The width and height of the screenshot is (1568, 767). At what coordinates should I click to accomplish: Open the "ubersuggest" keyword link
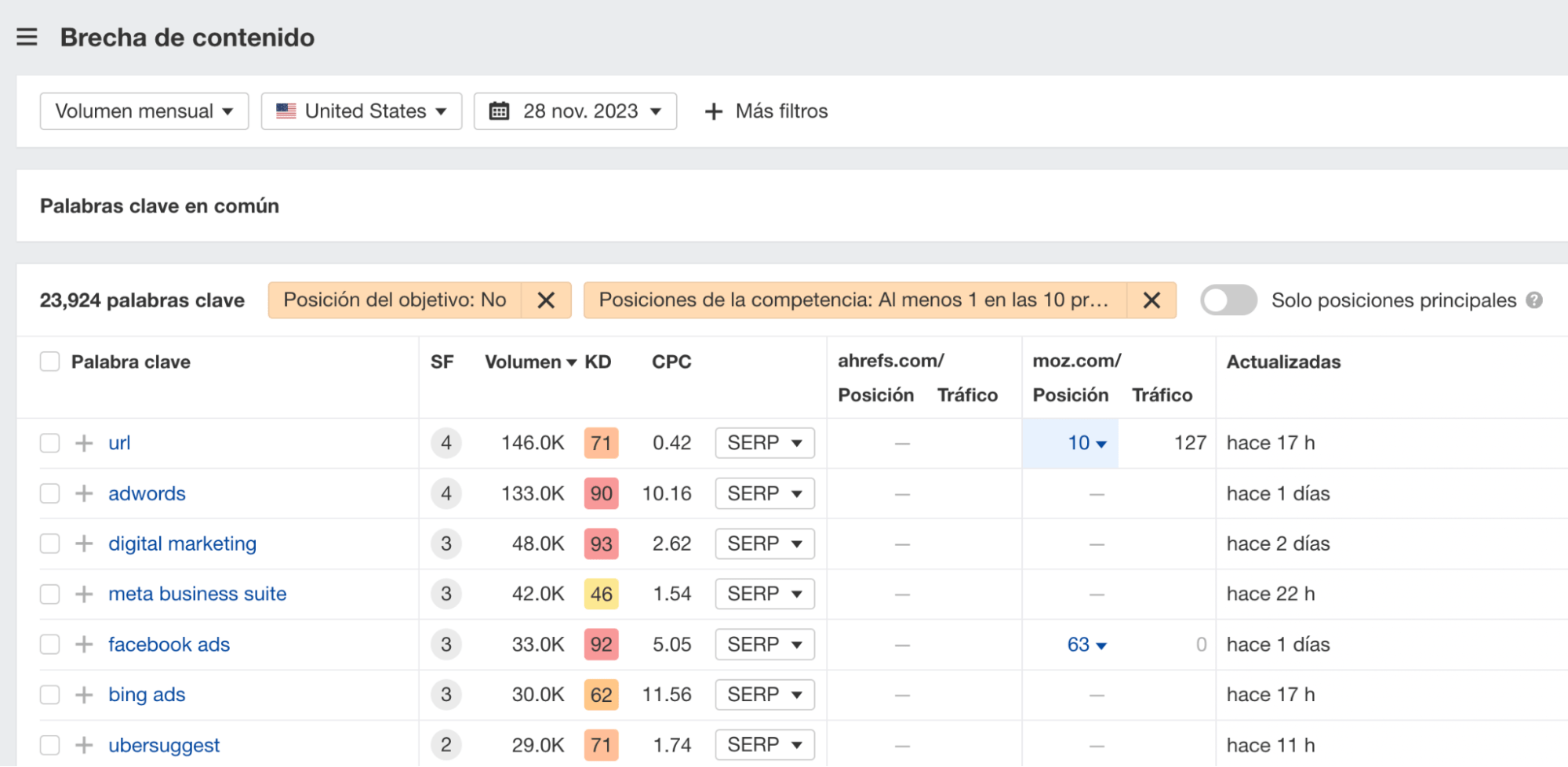[164, 744]
